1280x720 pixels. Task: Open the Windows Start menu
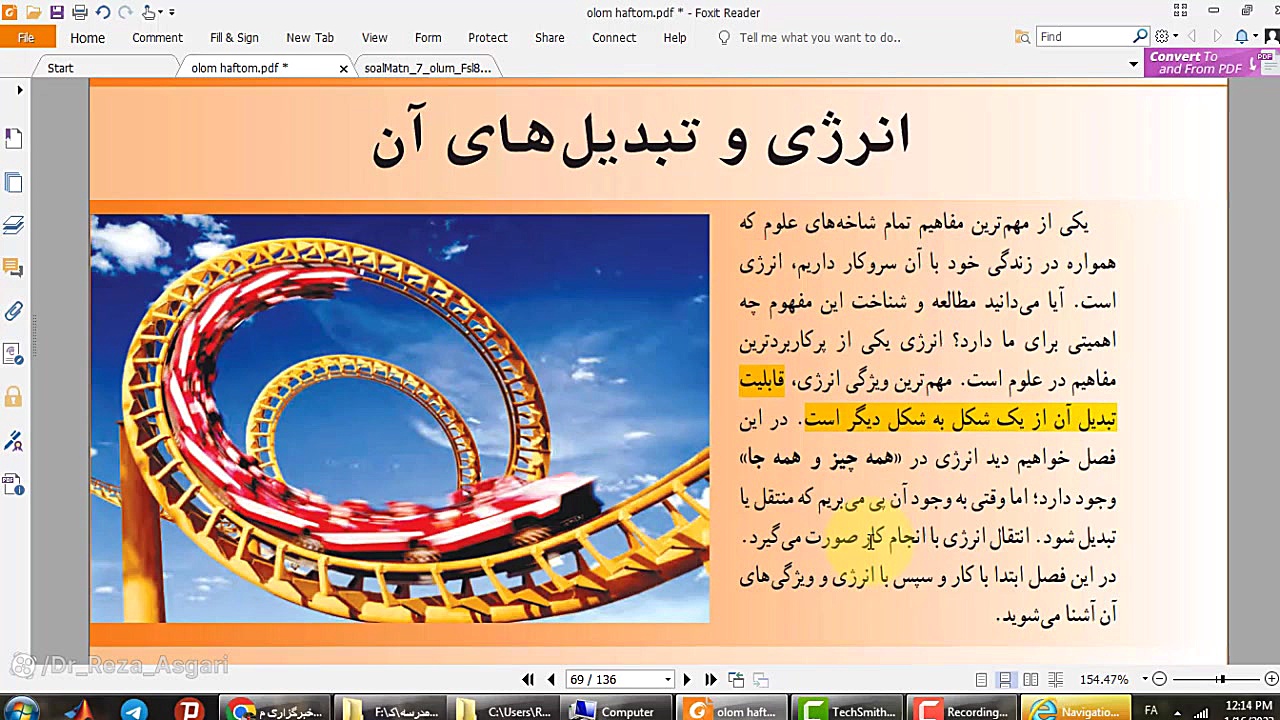[20, 710]
